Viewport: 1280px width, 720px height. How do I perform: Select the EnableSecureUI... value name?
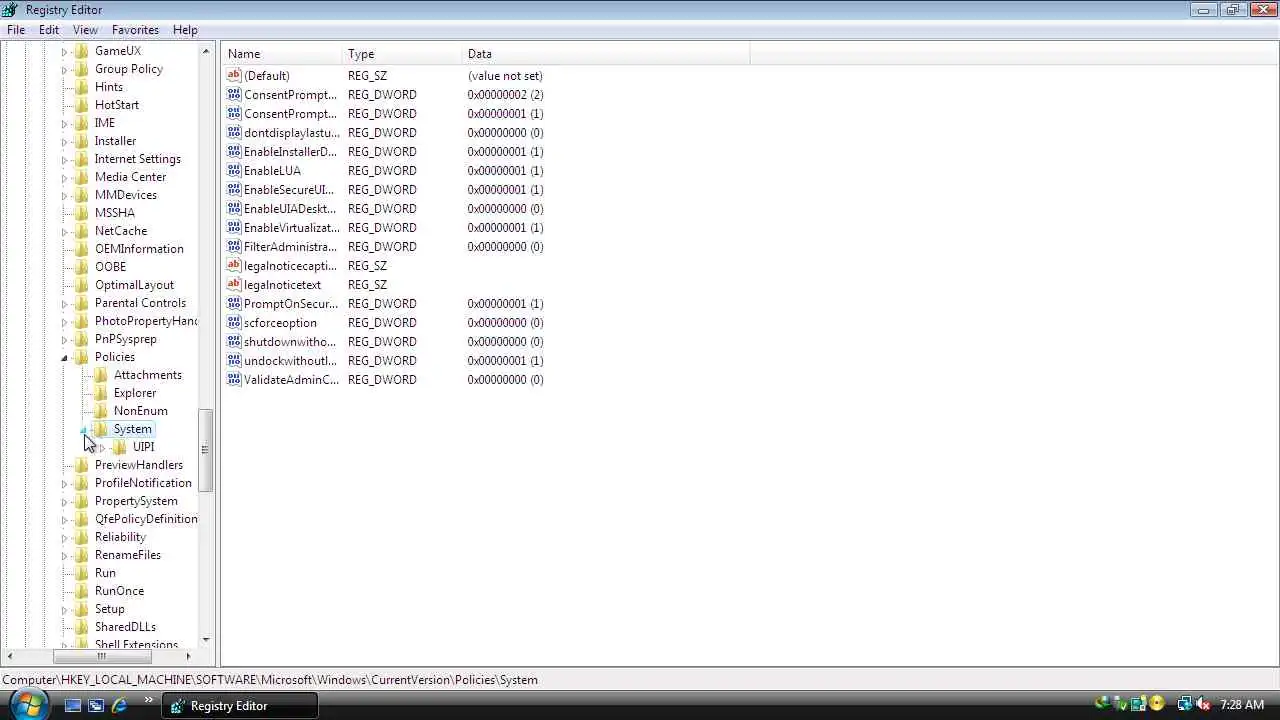click(x=288, y=190)
